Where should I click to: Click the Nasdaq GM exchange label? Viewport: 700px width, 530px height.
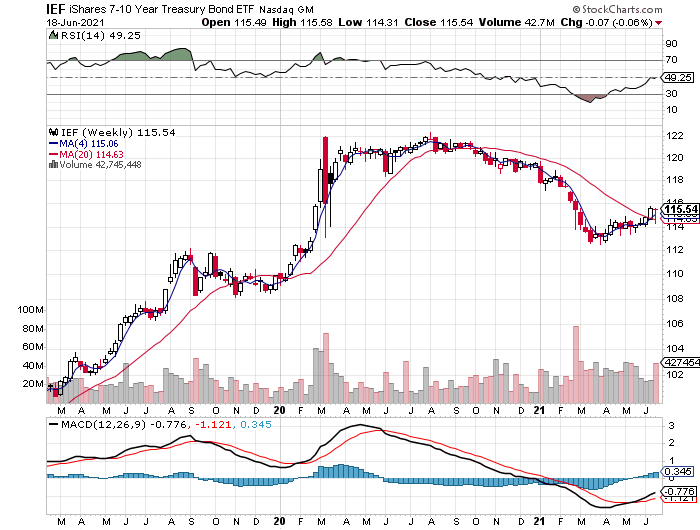(286, 10)
